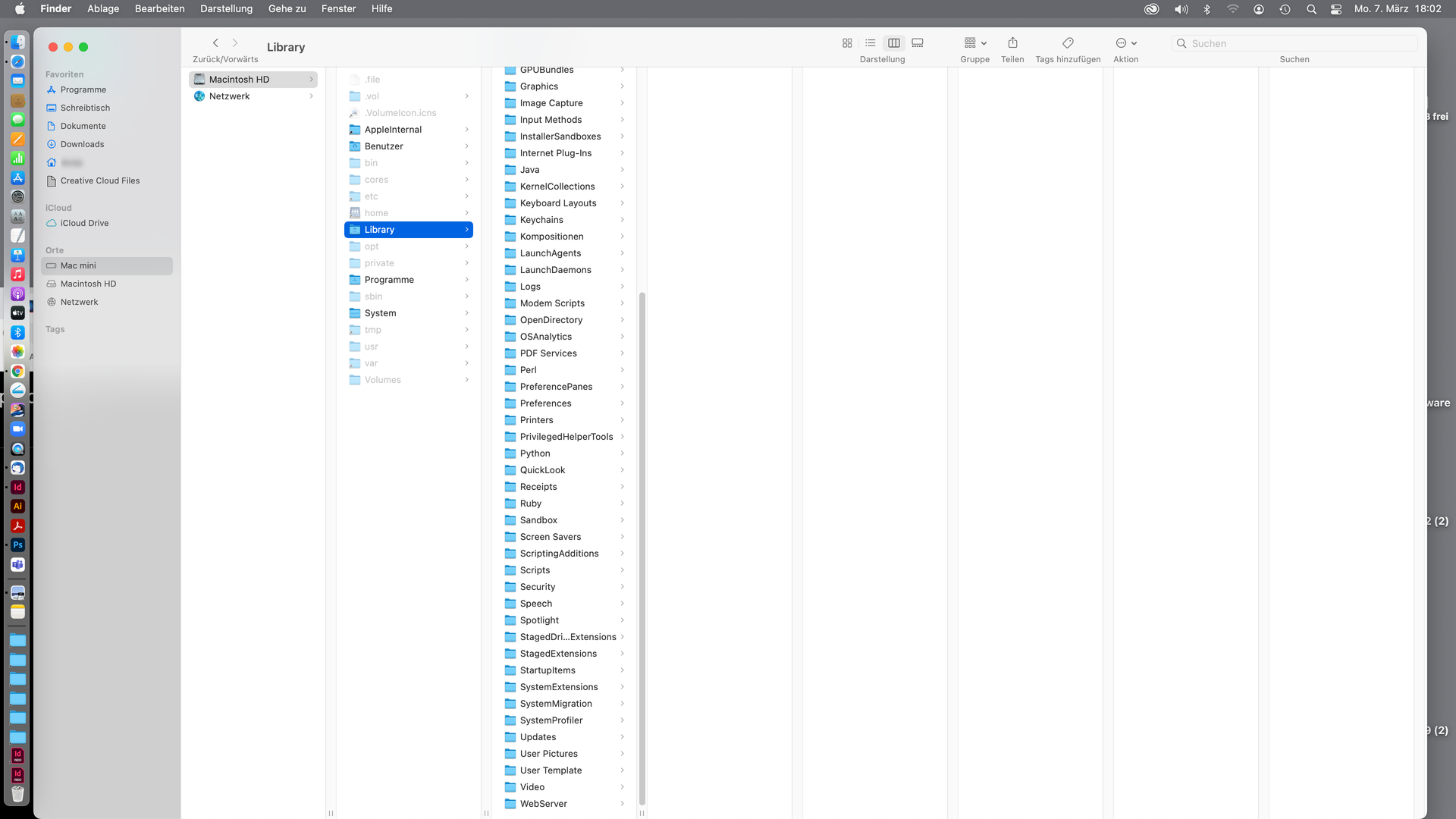The width and height of the screenshot is (1456, 819).
Task: Open Downloads in the sidebar
Action: coord(82,144)
